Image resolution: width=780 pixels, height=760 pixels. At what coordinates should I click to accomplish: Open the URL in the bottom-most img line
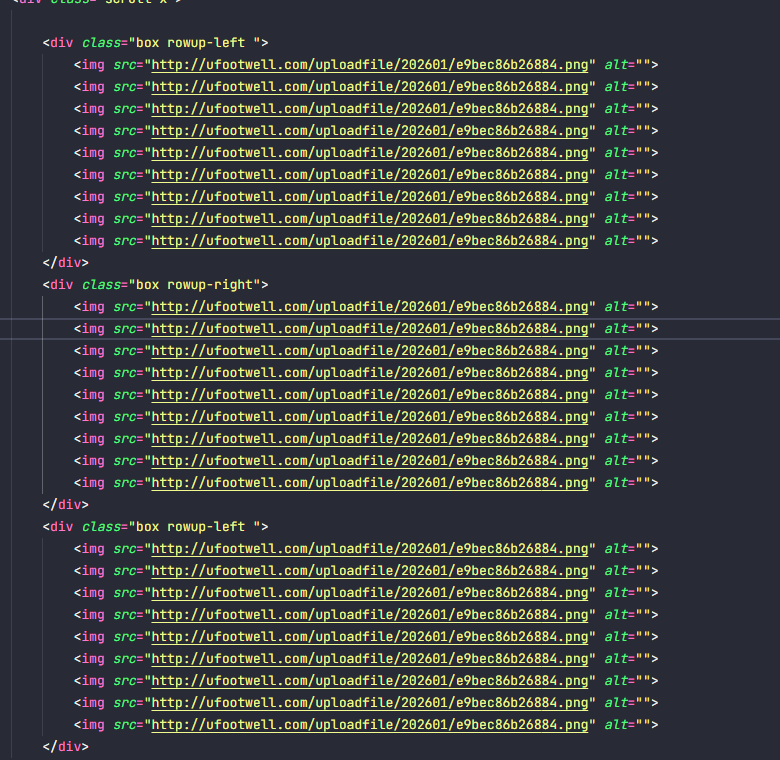370,725
